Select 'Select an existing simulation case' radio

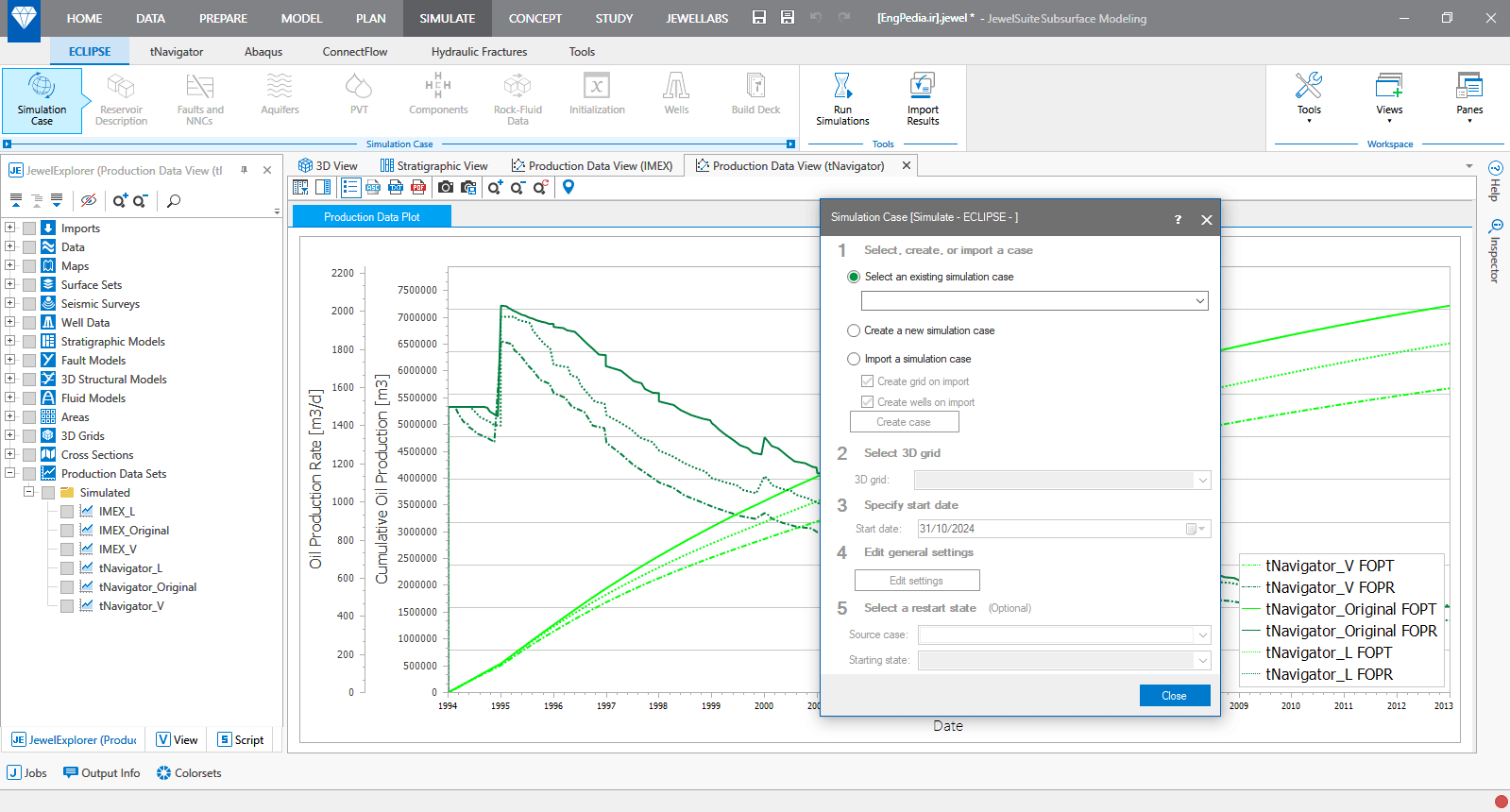(x=854, y=277)
